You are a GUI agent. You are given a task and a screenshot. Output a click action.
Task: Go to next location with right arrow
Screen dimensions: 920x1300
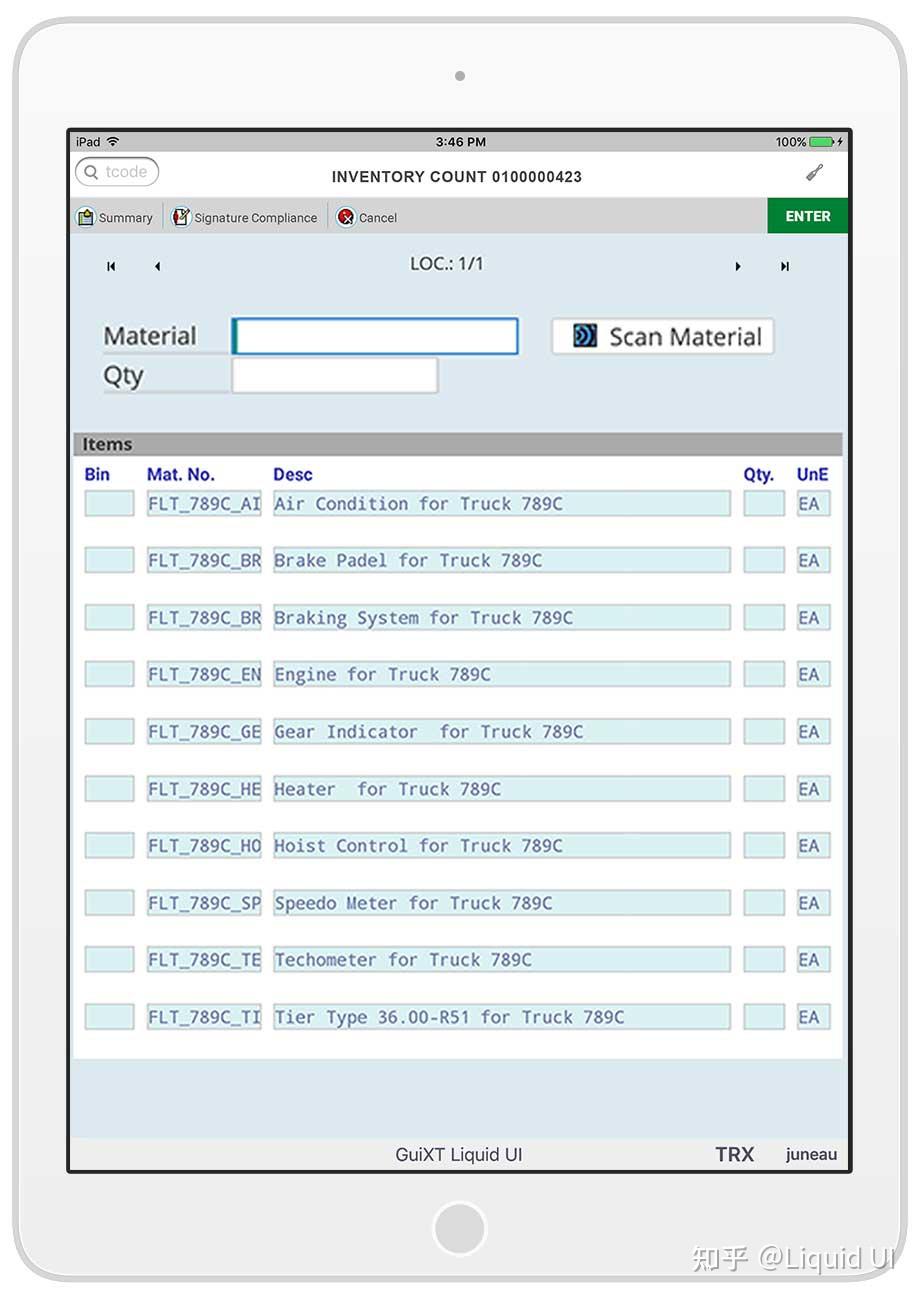pyautogui.click(x=738, y=266)
